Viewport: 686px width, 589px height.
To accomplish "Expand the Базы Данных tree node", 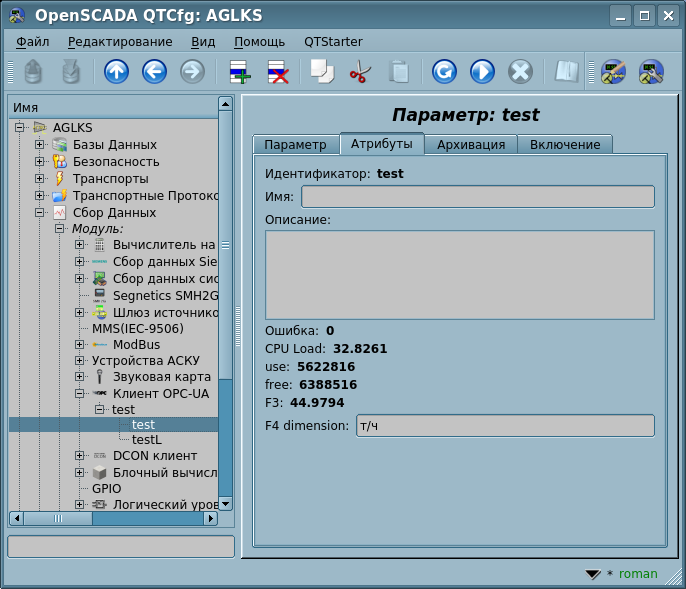I will tap(40, 145).
